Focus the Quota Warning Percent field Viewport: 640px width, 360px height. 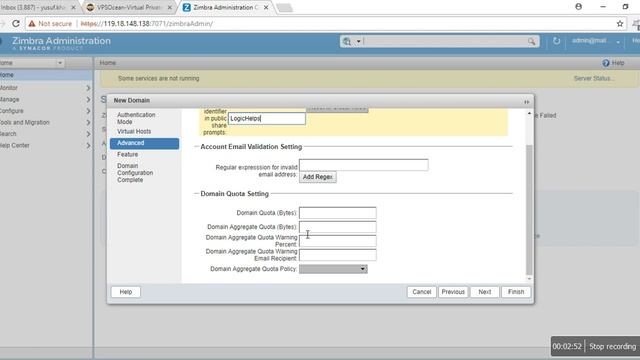tap(338, 241)
